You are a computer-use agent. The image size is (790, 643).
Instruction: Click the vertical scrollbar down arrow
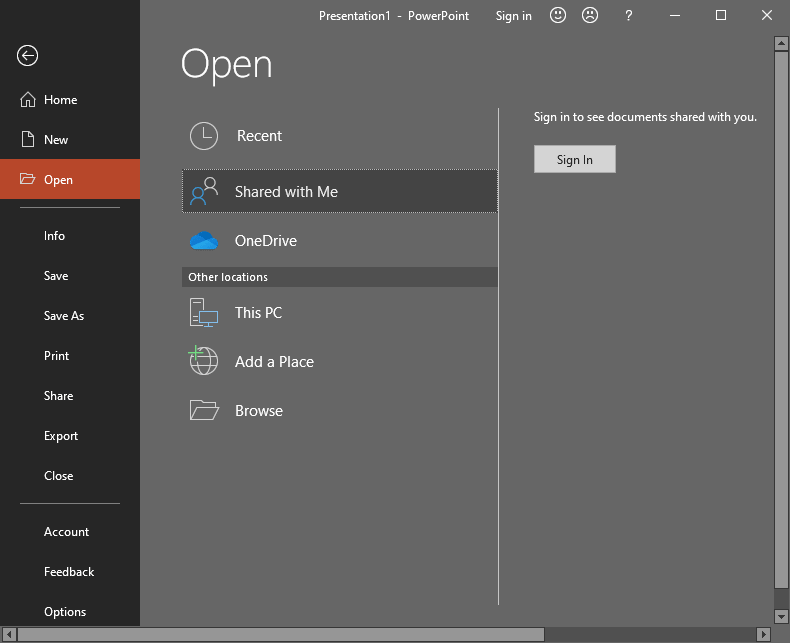[781, 615]
